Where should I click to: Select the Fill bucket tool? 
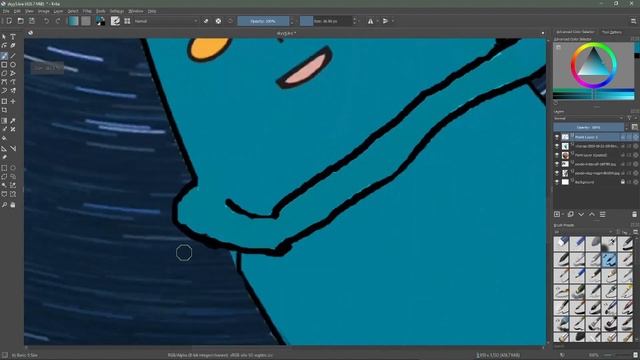pos(4,139)
